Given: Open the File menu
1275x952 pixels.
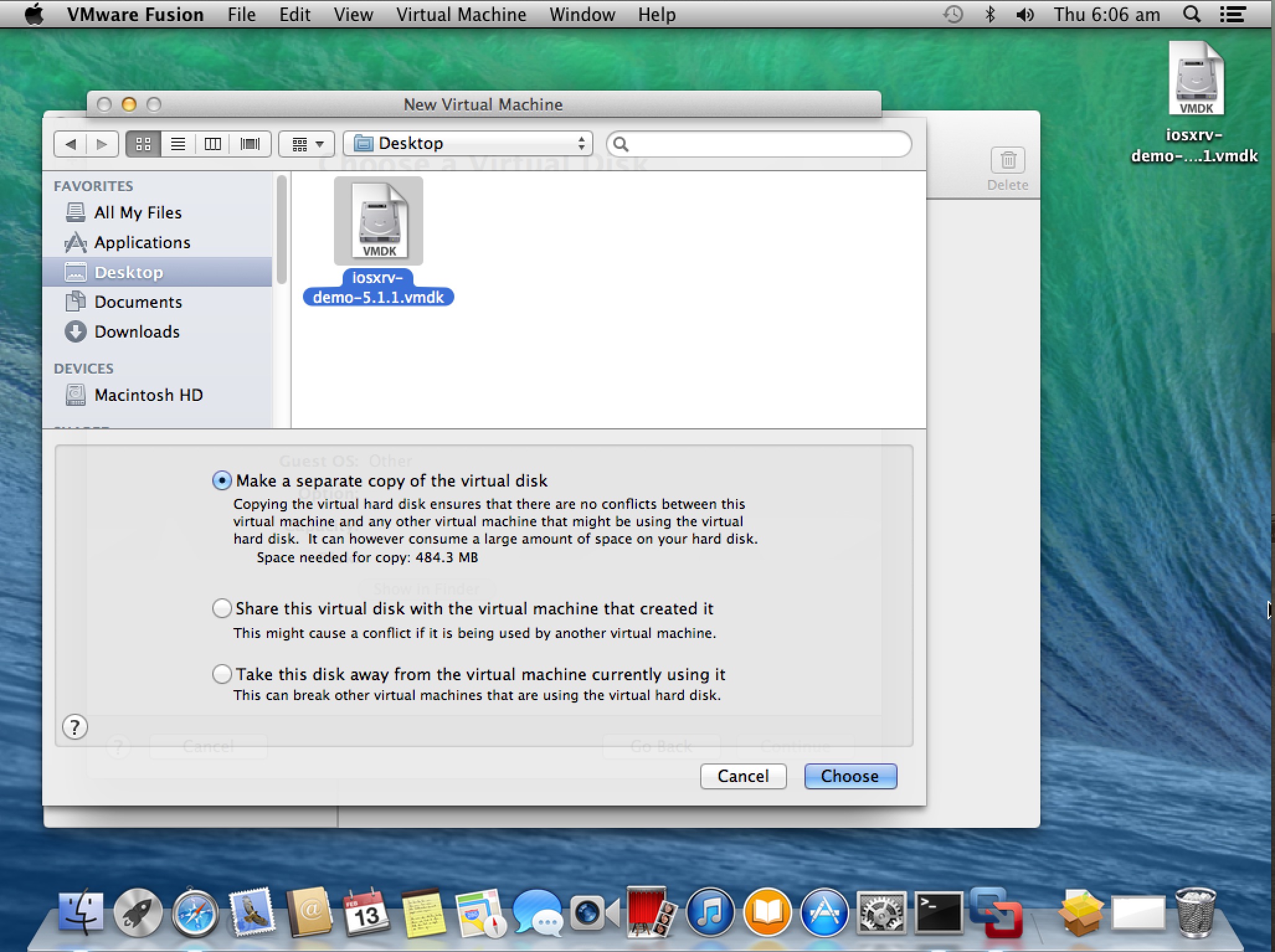Looking at the screenshot, I should (x=241, y=14).
